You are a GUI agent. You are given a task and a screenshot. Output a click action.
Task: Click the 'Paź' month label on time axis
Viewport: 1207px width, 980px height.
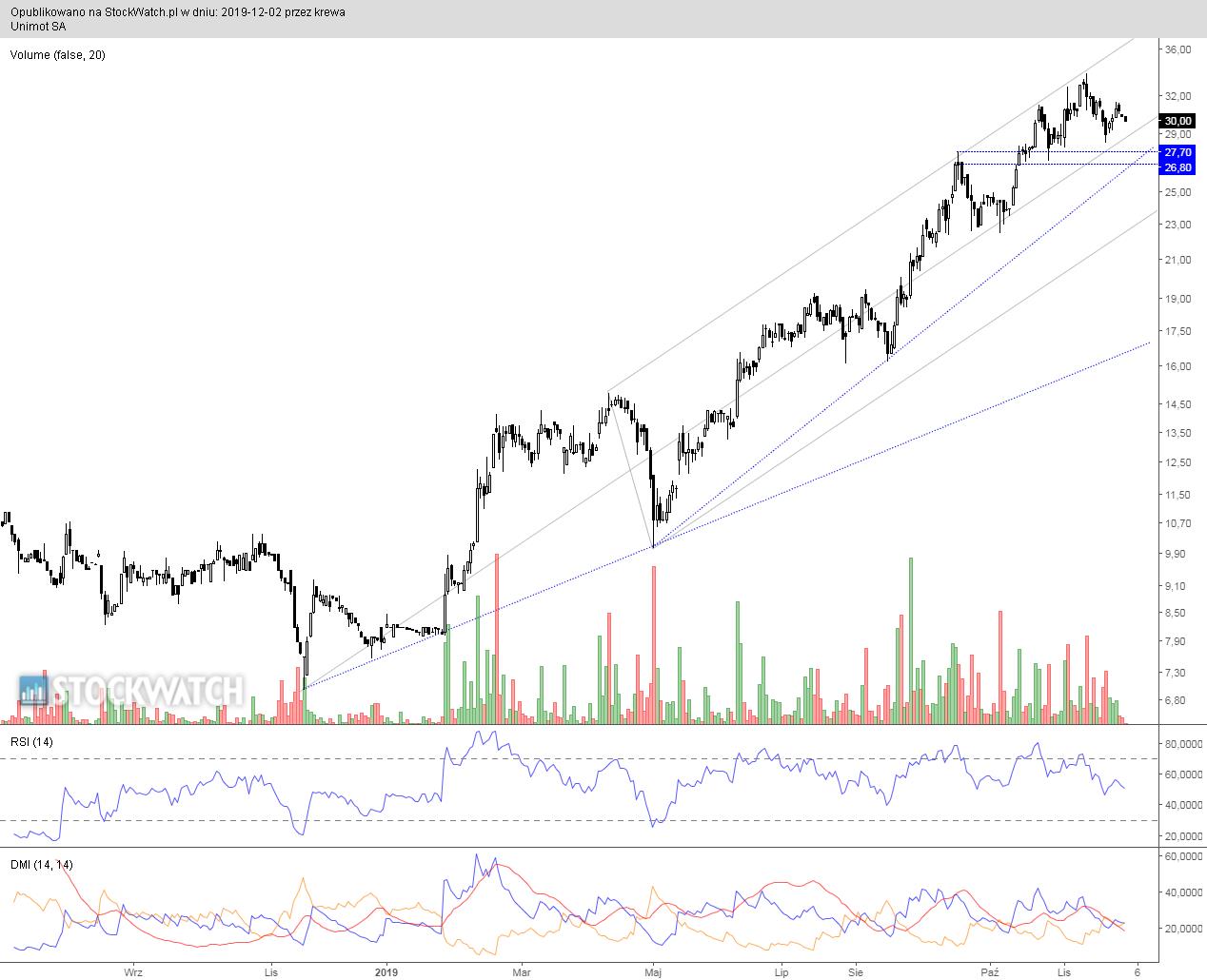[x=991, y=972]
